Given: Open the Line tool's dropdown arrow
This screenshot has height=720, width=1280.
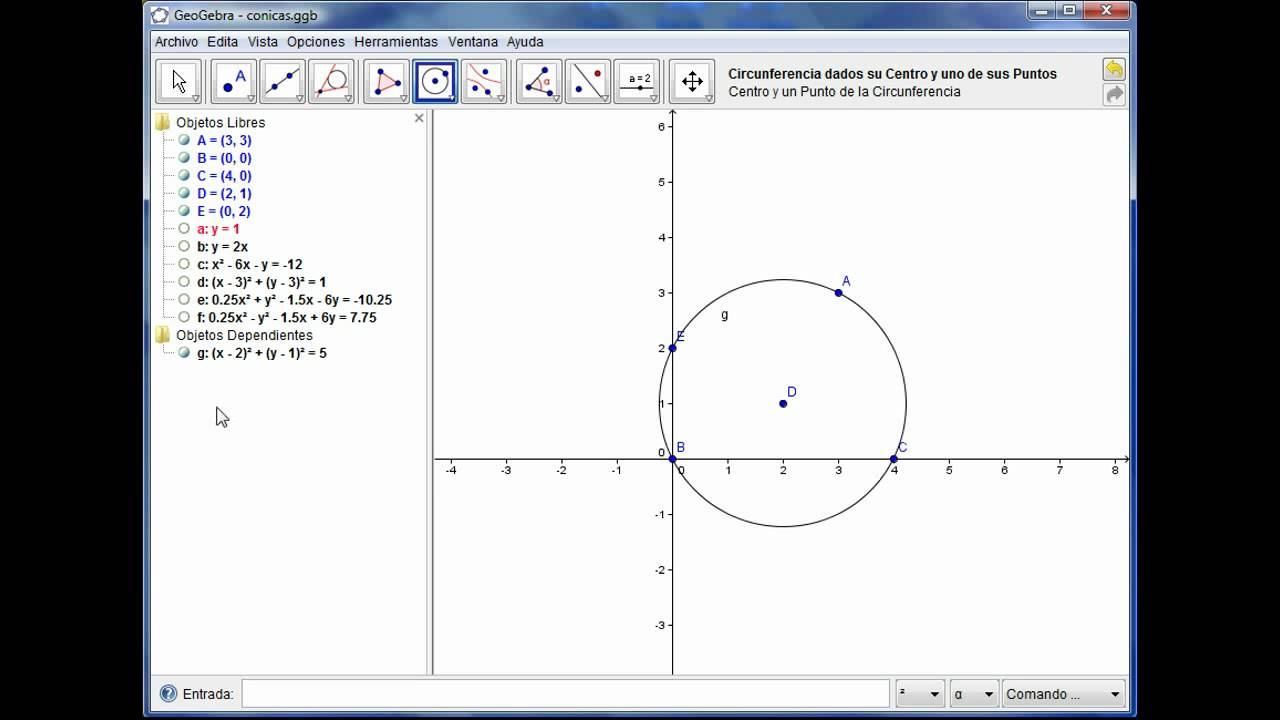Looking at the screenshot, I should pyautogui.click(x=299, y=98).
